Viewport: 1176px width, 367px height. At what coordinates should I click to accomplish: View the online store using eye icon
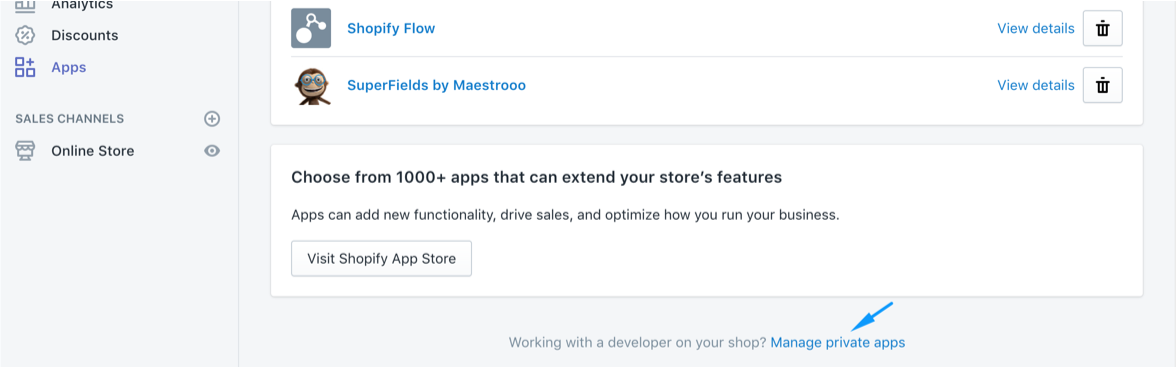[212, 151]
